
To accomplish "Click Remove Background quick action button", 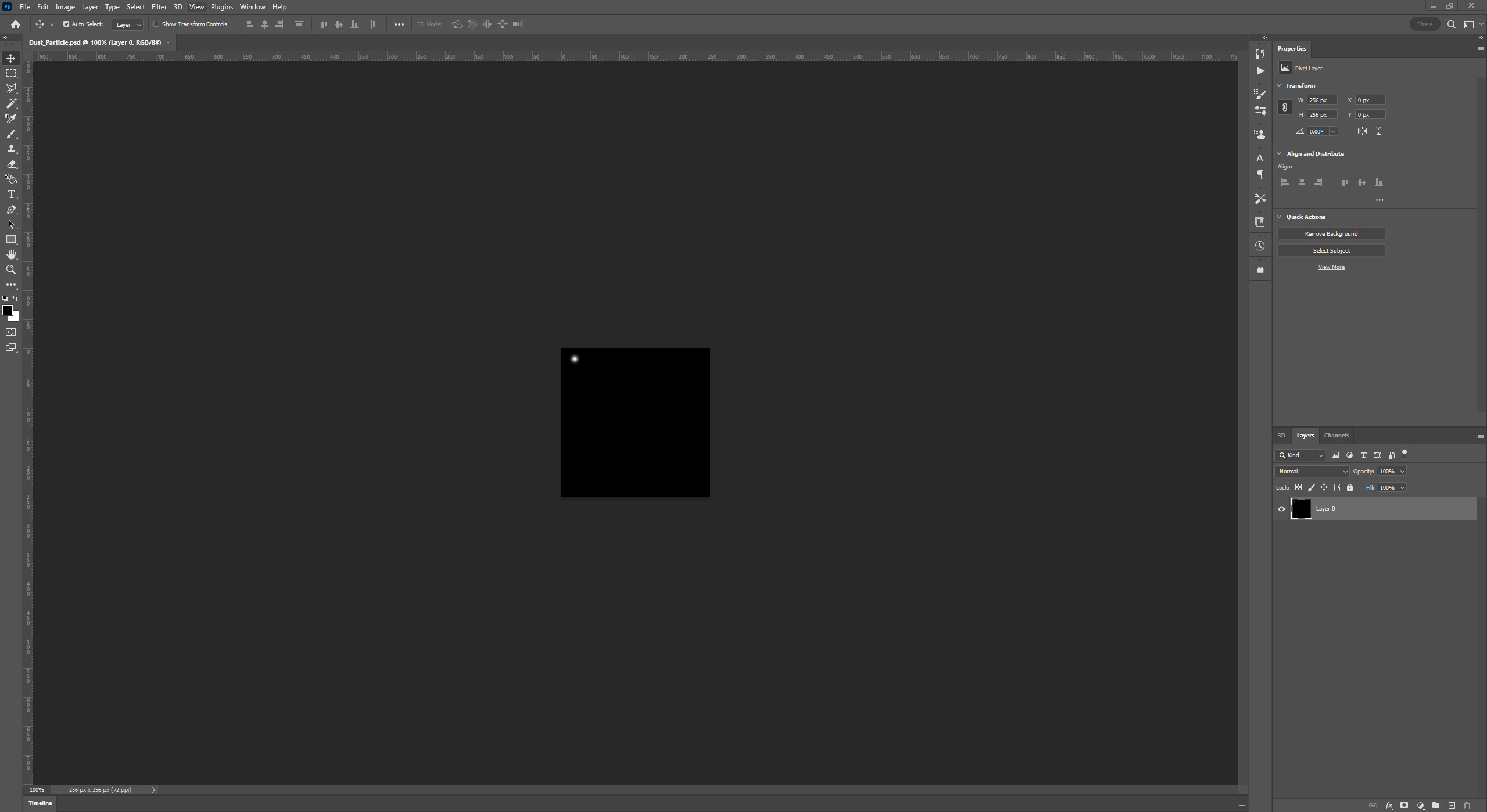I will tap(1331, 233).
